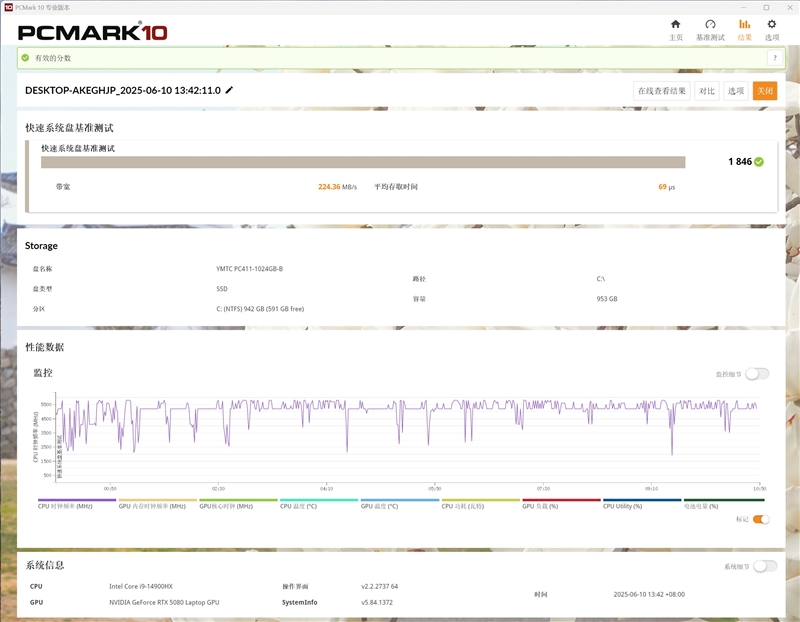800x622 pixels.
Task: Click the benchmark score progress bar
Action: tap(363, 162)
